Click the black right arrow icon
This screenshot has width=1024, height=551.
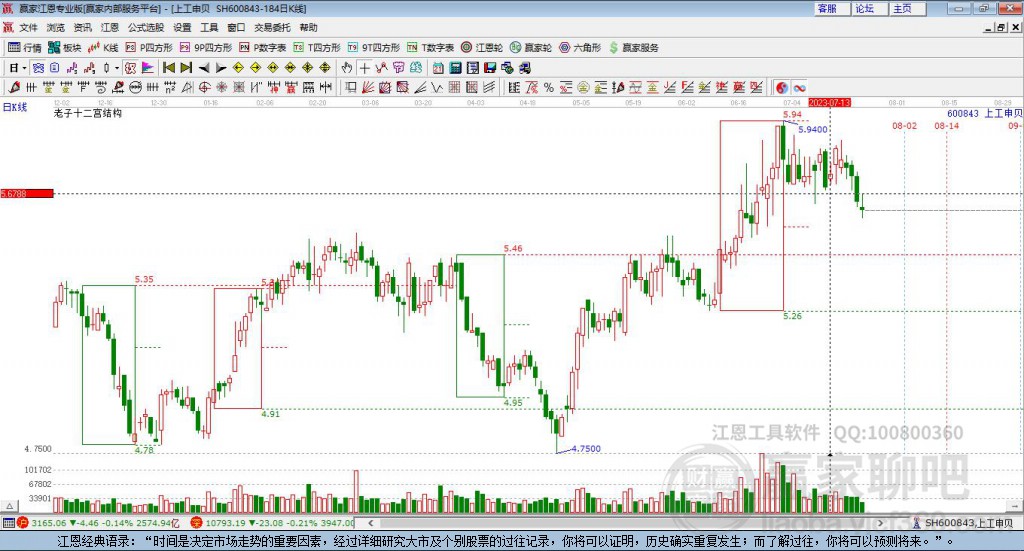pyautogui.click(x=221, y=67)
